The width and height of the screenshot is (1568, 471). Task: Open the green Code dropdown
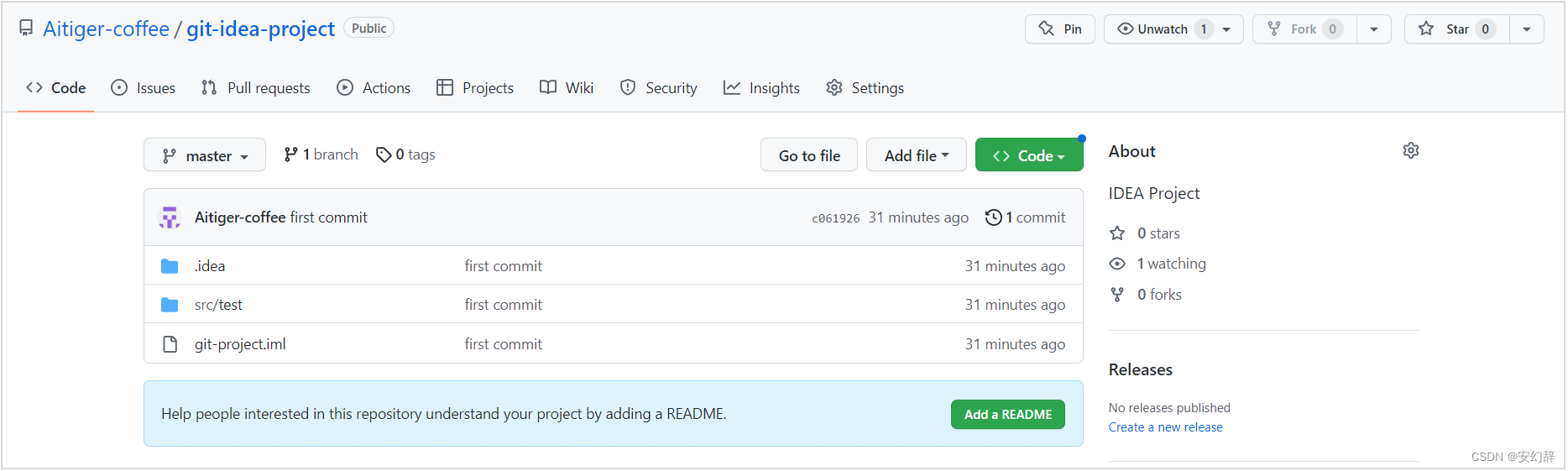coord(1029,155)
